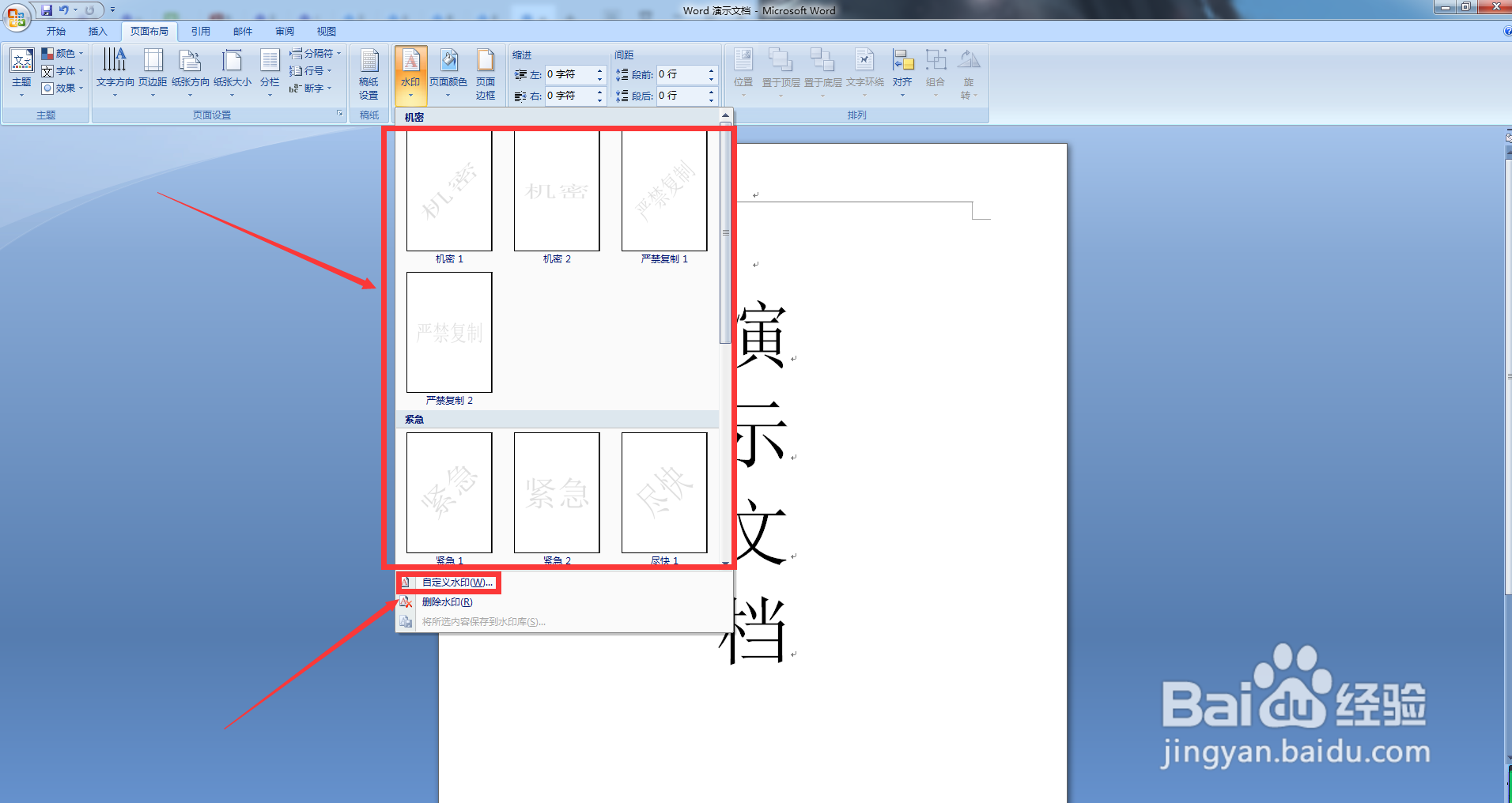Switch to the 开始 tab
The image size is (1512, 803).
(x=56, y=32)
